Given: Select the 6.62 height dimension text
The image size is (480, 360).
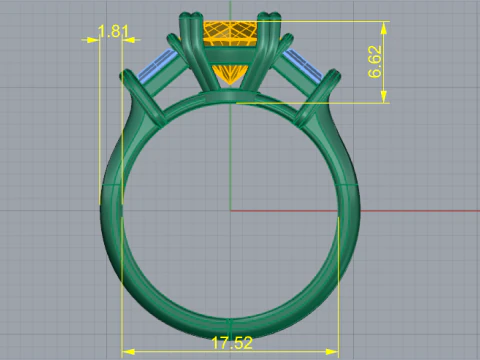Looking at the screenshot, I should pyautogui.click(x=375, y=62).
